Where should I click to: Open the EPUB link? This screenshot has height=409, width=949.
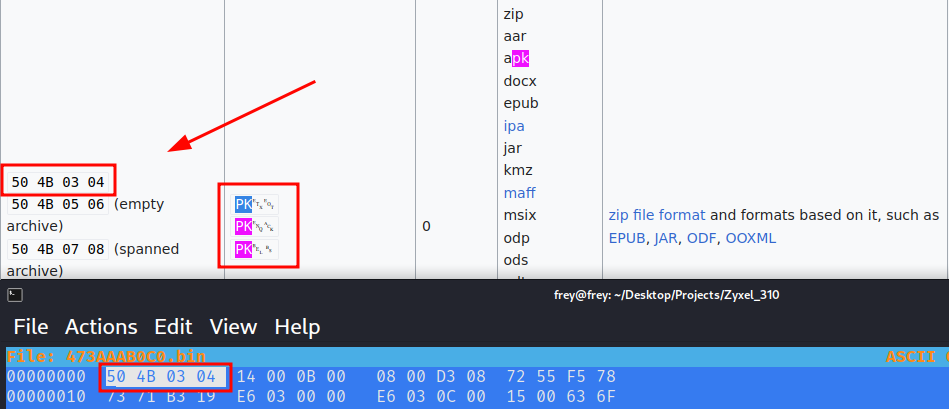pos(628,238)
